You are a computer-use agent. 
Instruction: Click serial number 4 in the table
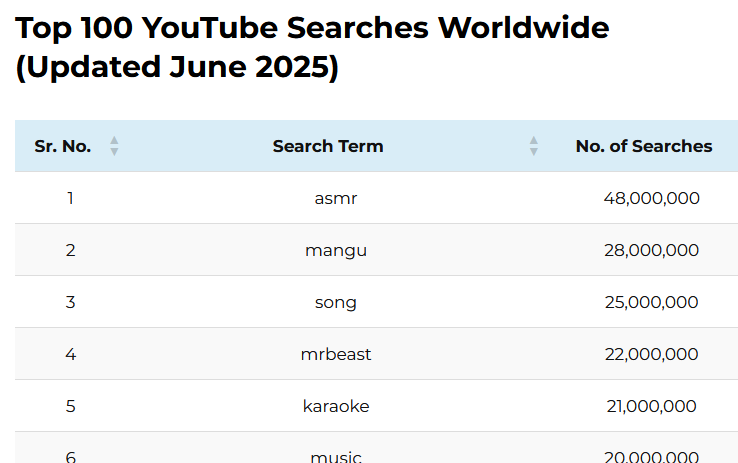coord(70,354)
